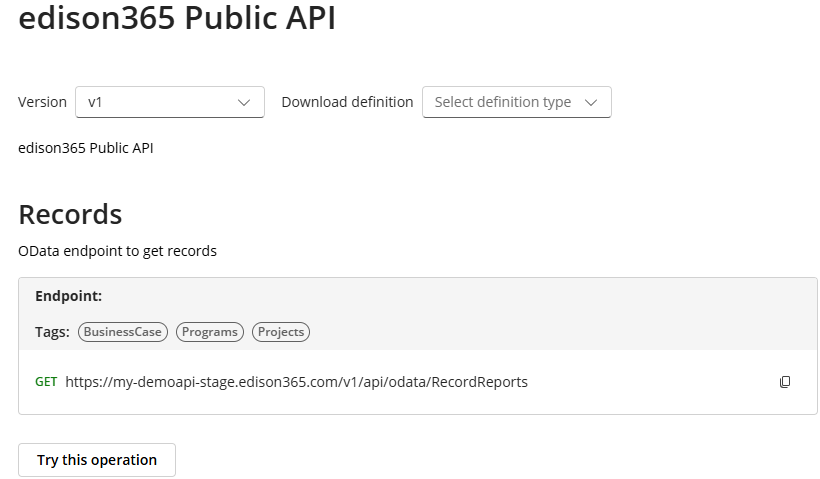Select the Projects tag
This screenshot has width=820, height=479.
pyautogui.click(x=281, y=332)
